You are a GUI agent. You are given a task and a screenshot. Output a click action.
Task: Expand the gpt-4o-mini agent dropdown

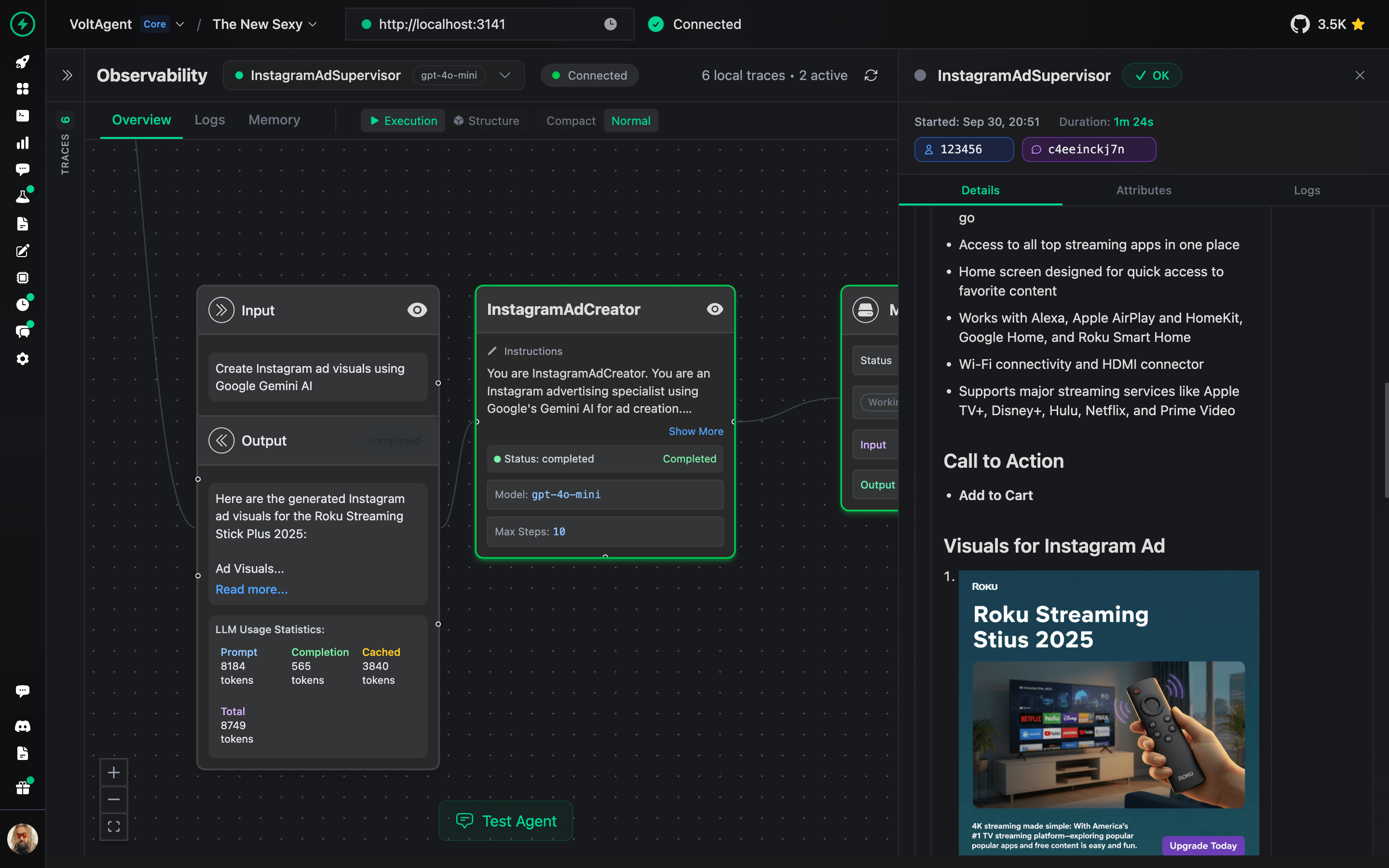coord(505,75)
